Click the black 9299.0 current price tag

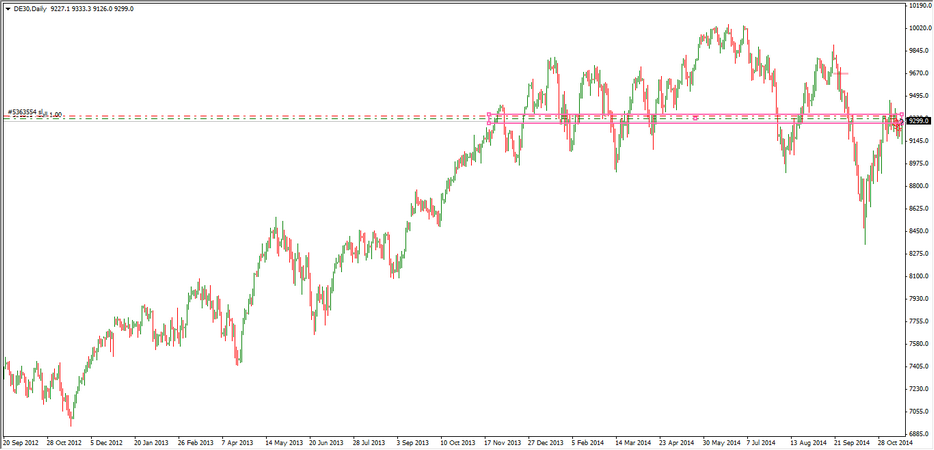pos(919,120)
